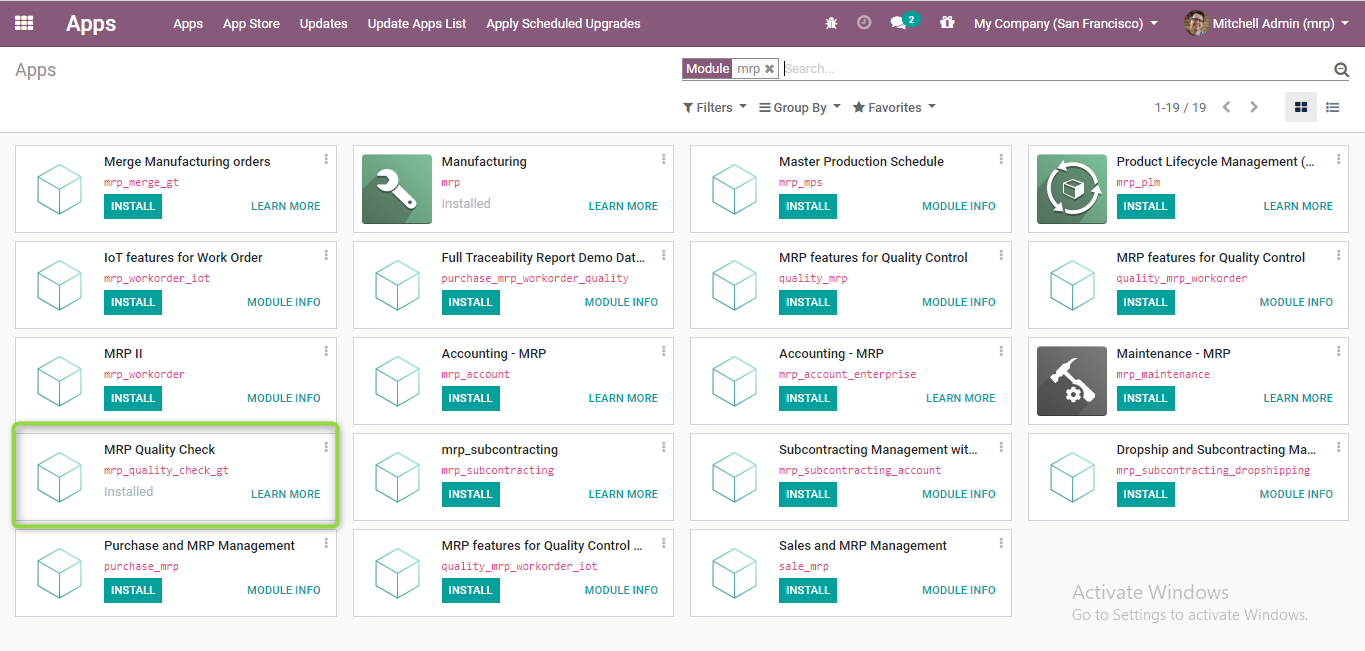Viewport: 1365px width, 651px height.
Task: Click the search magnifier icon
Action: 1341,69
